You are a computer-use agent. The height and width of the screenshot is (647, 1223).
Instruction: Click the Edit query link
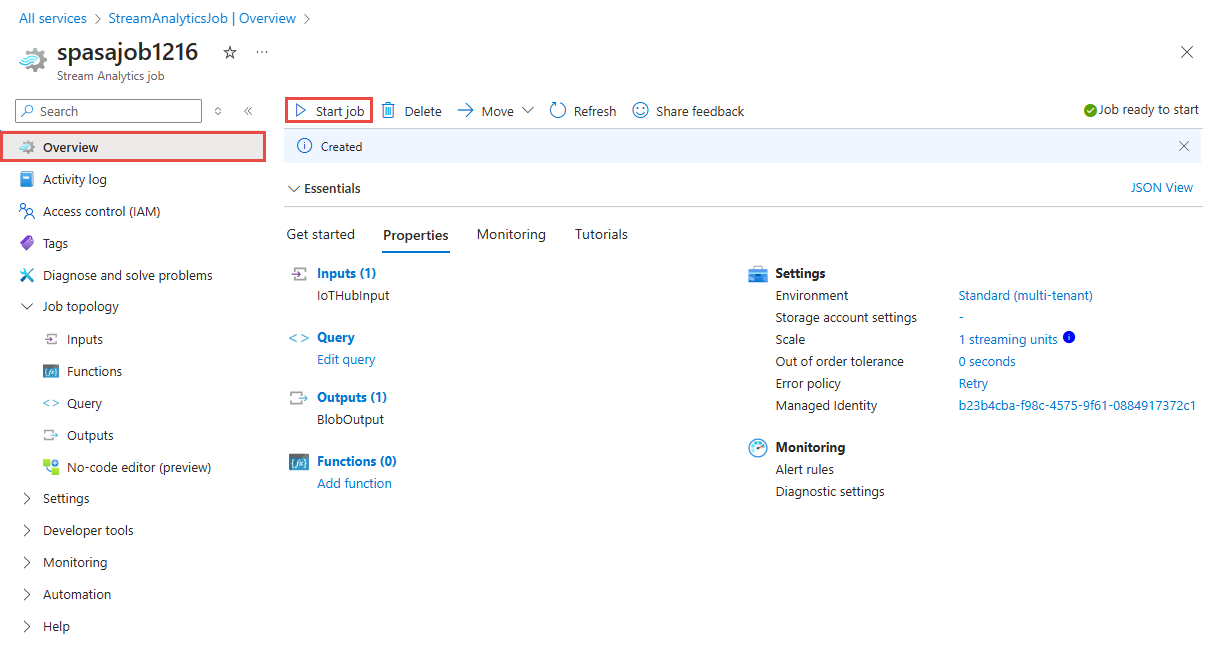(x=346, y=360)
